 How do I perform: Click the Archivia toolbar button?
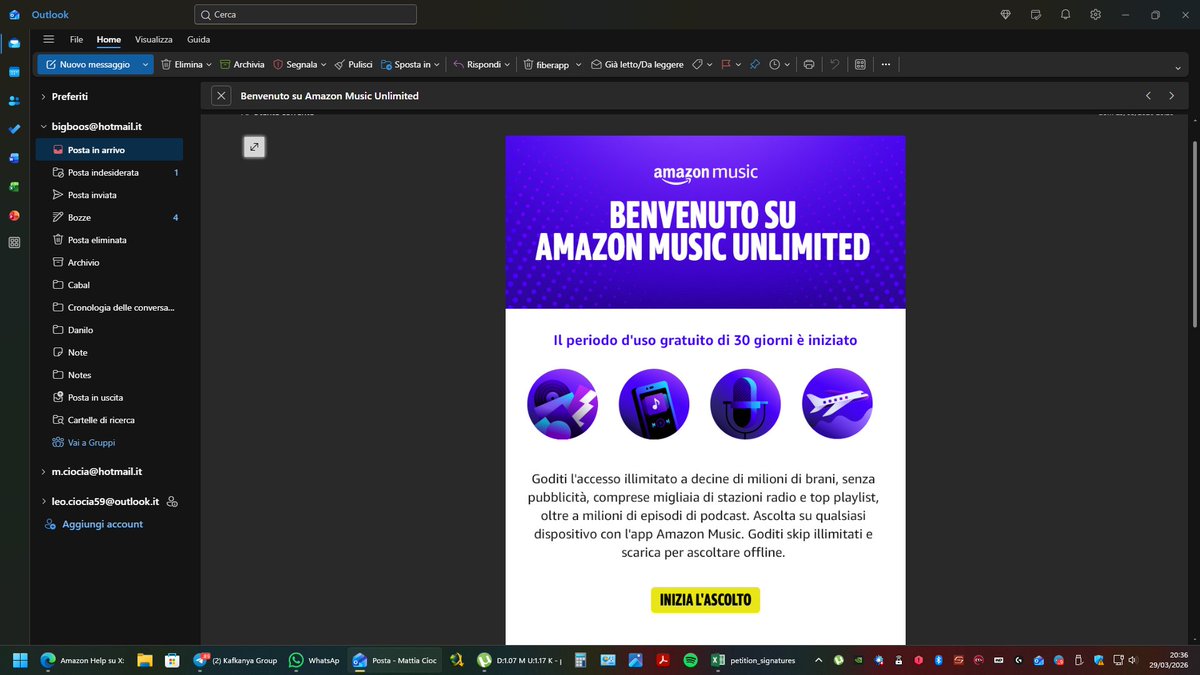242,64
